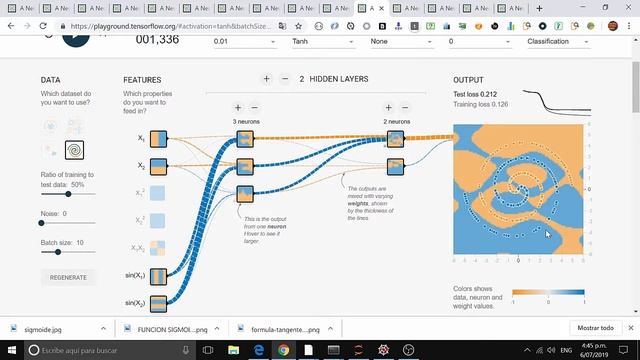Toggle the X2 input feature
Viewport: 640px width, 360px height.
coord(158,167)
